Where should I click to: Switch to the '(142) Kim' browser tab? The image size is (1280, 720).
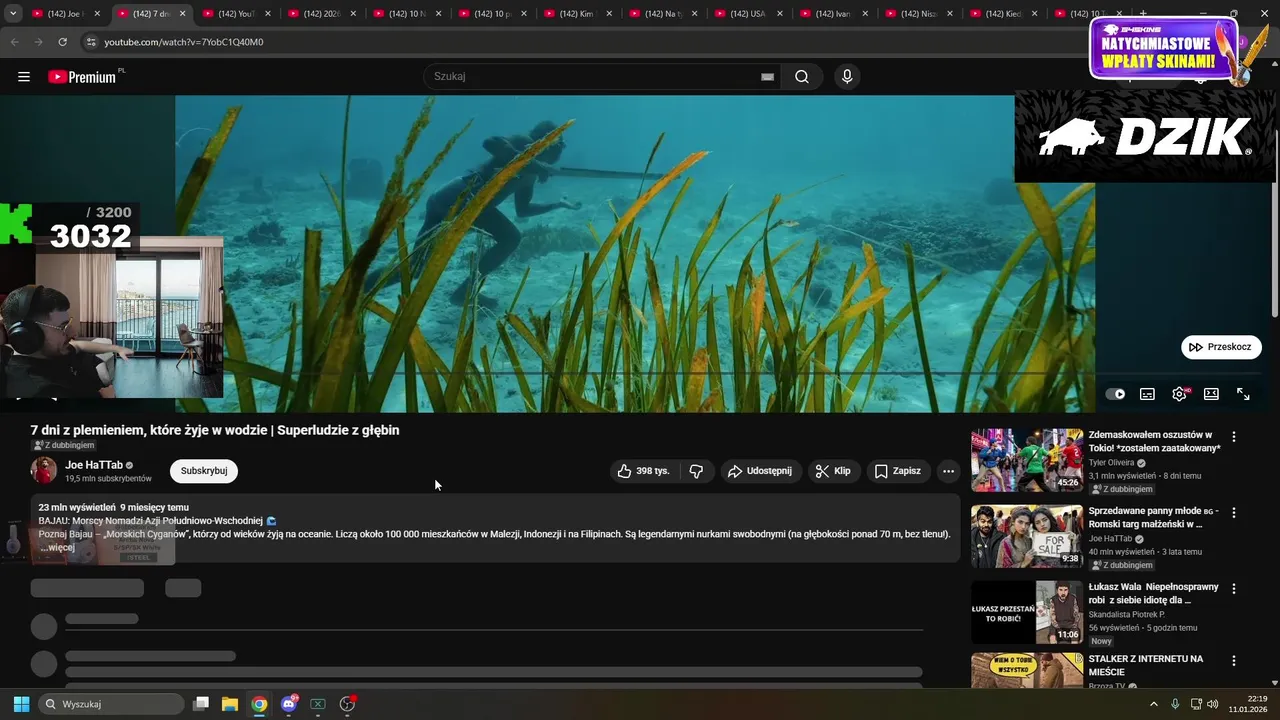[578, 14]
